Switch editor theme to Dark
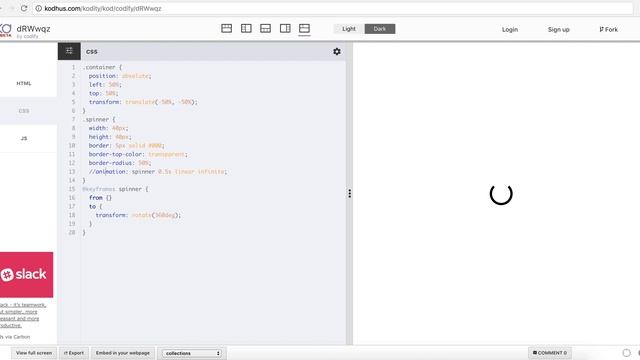Image resolution: width=640 pixels, height=360 pixels. [380, 29]
